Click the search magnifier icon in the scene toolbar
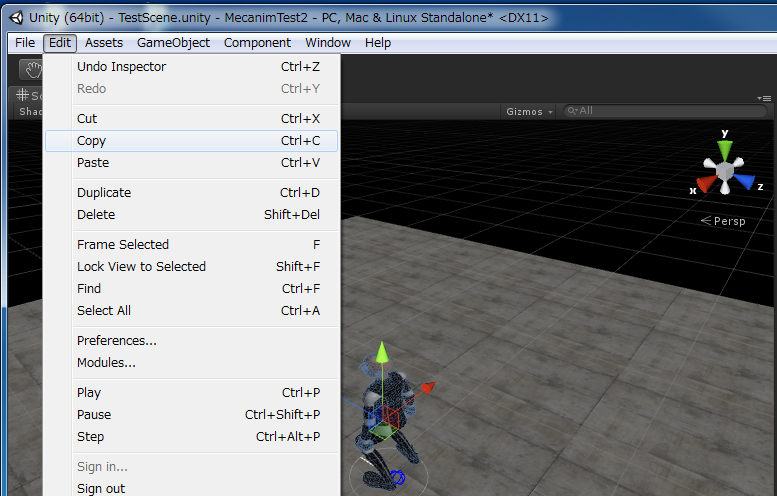777x496 pixels. point(572,111)
